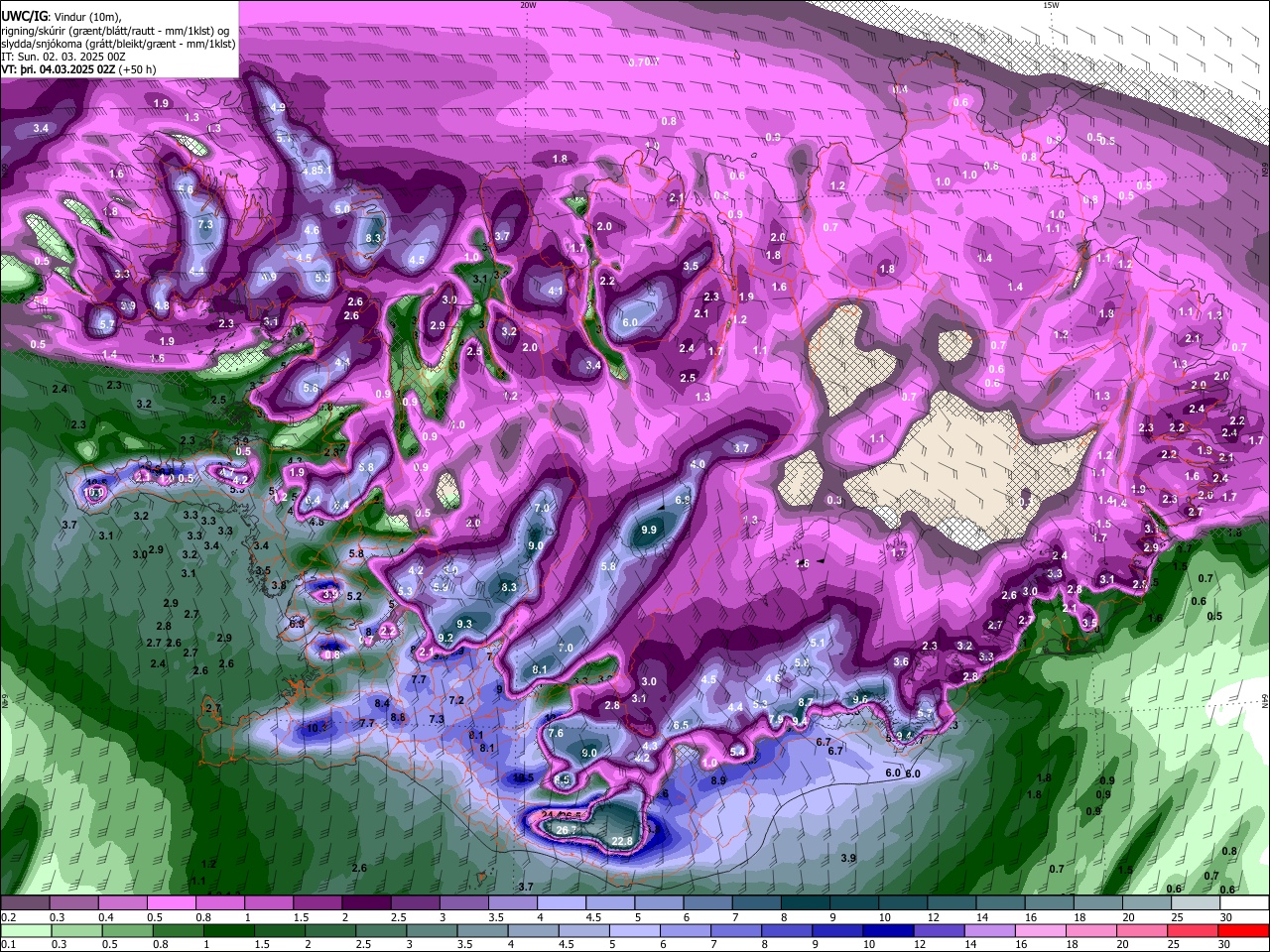Click the 7.9 value on the map

coord(776,719)
